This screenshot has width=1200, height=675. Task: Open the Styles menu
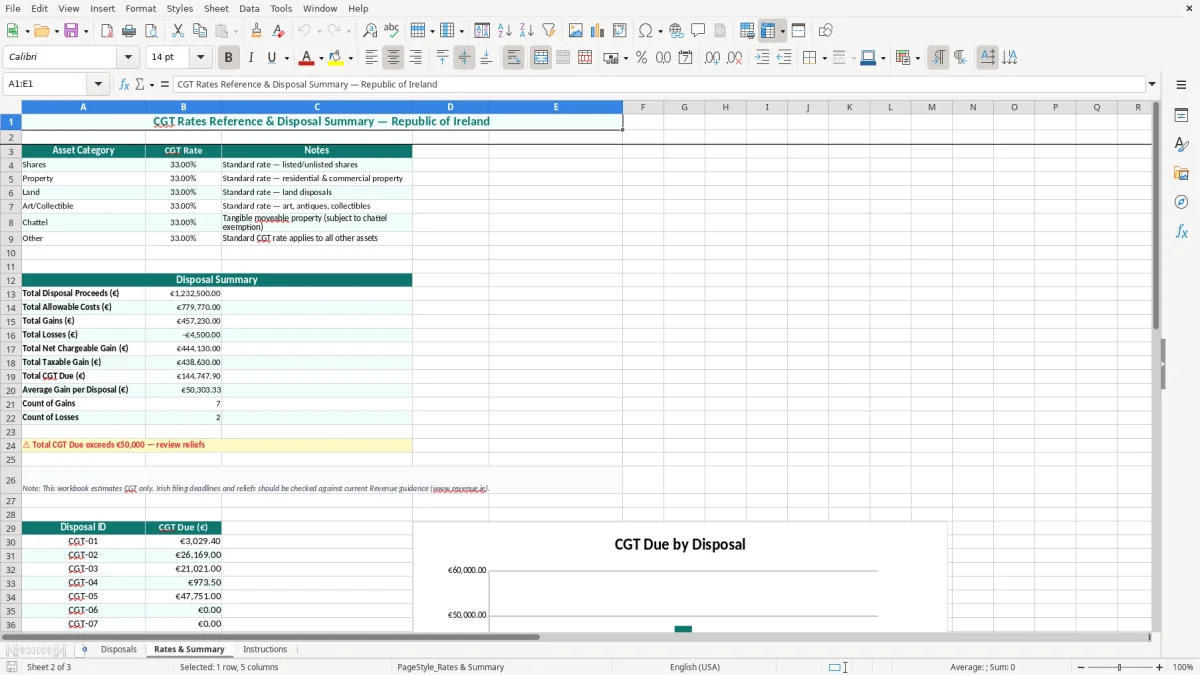click(x=180, y=8)
